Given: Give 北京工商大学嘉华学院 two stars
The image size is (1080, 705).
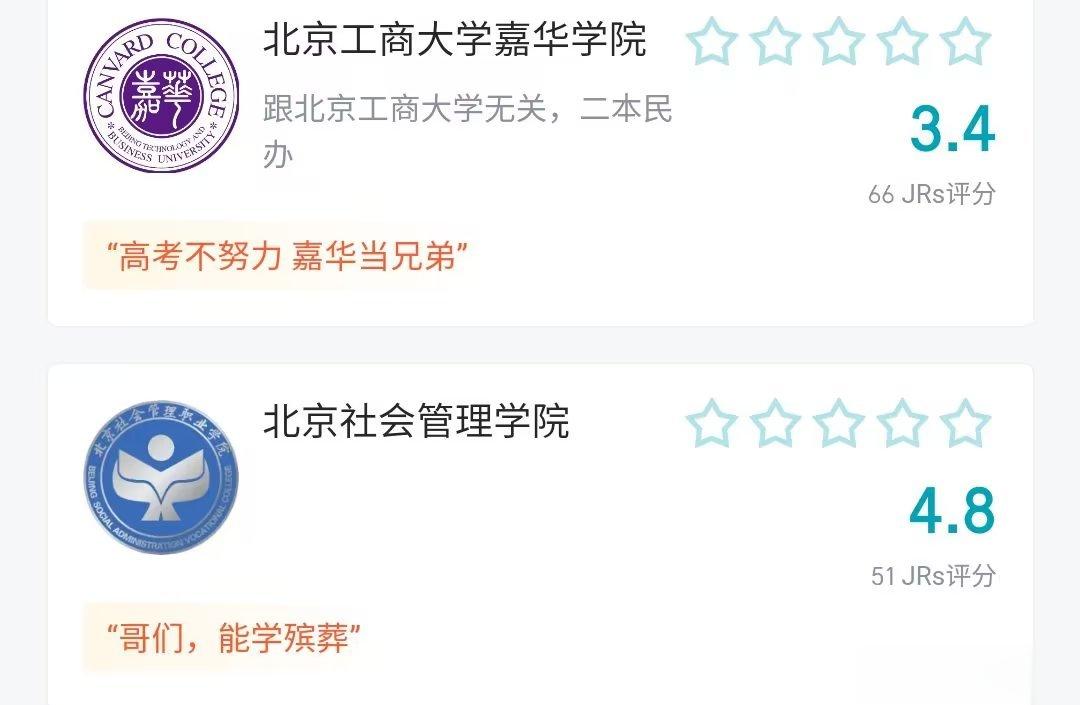Looking at the screenshot, I should click(775, 41).
